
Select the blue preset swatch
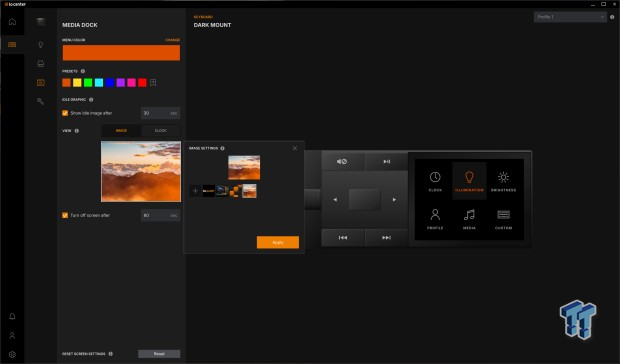tap(110, 83)
